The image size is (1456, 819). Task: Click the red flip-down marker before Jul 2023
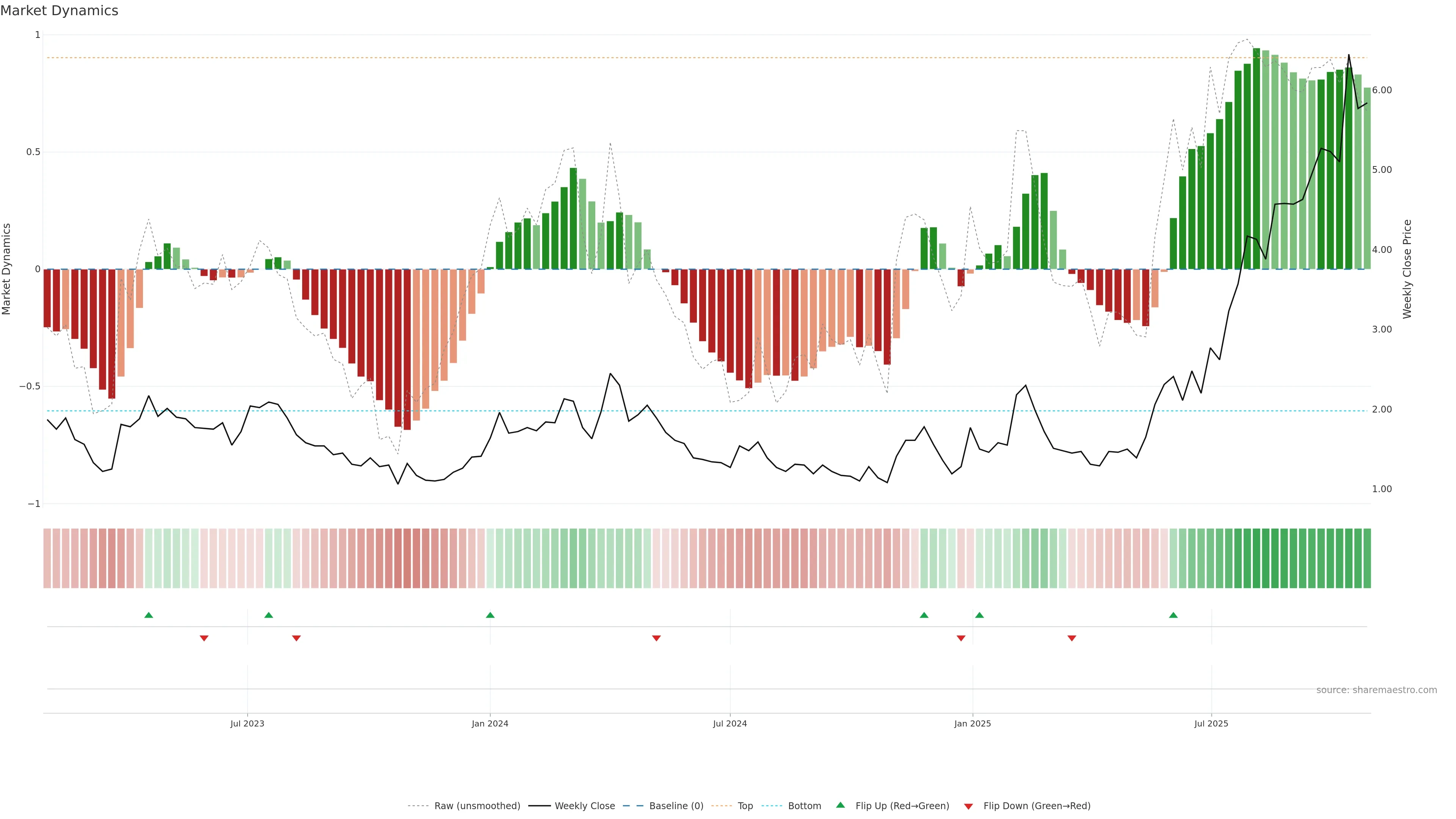click(x=204, y=638)
